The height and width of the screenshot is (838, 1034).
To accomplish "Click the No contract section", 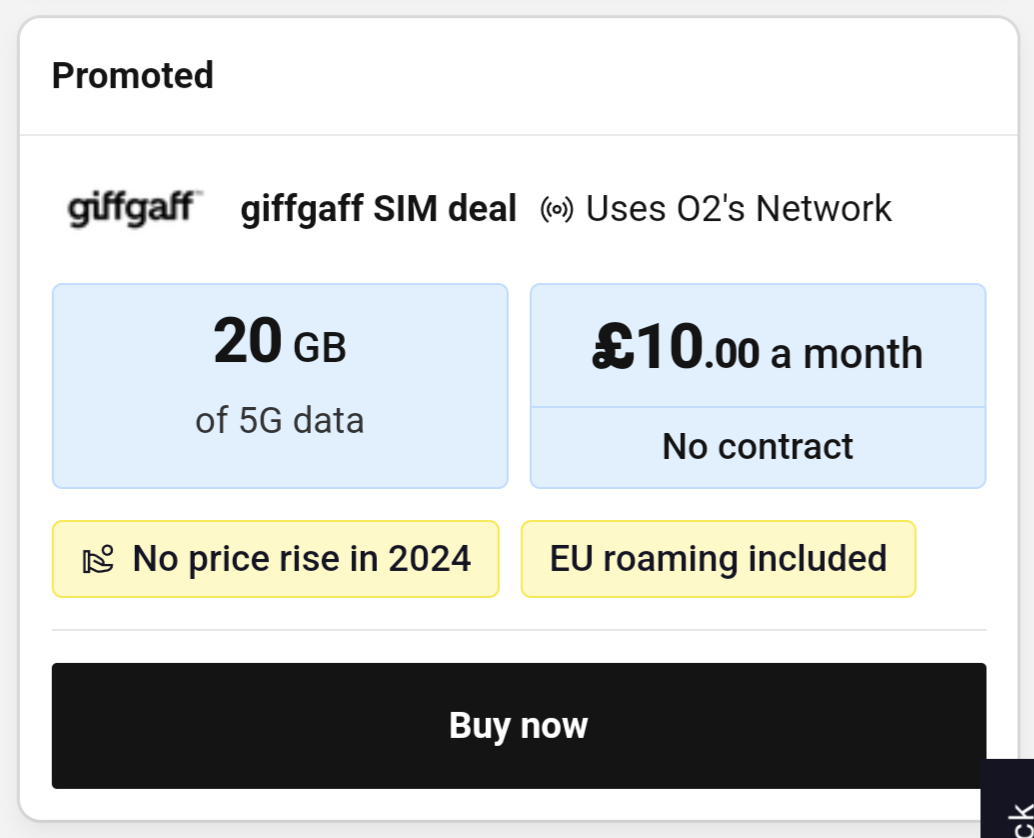I will click(758, 446).
